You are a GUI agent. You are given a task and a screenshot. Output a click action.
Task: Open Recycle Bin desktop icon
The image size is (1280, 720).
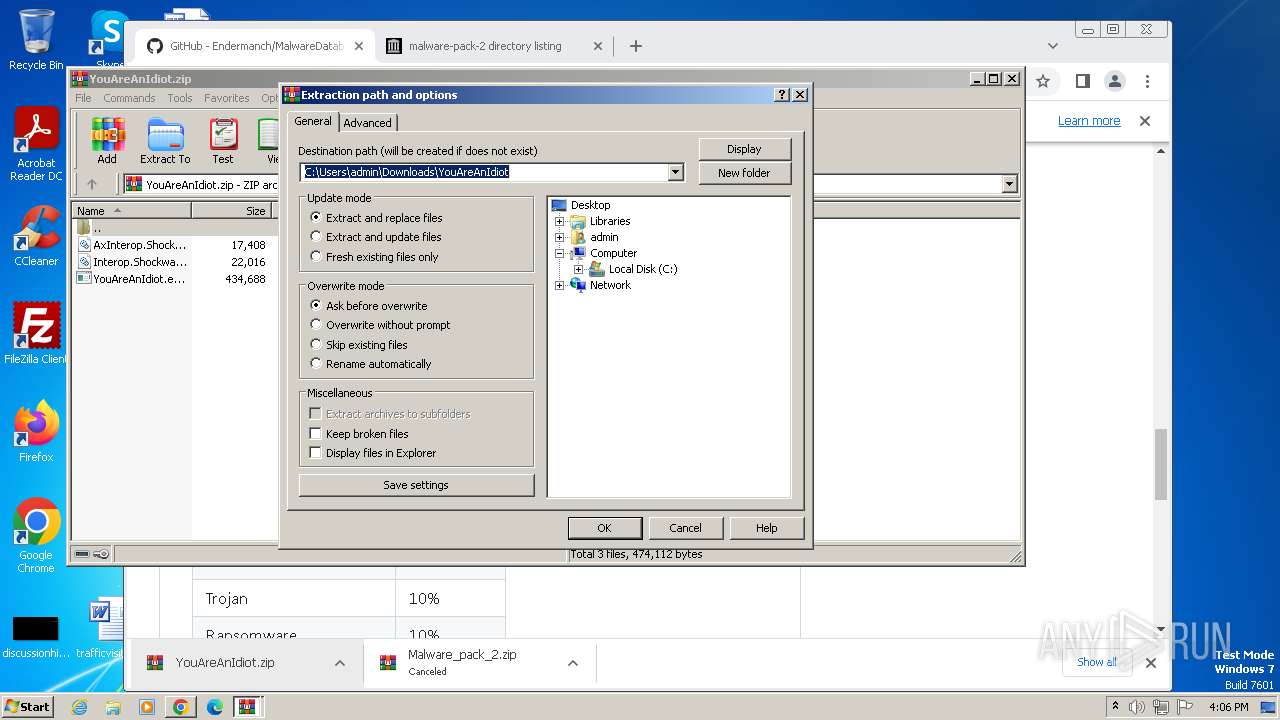click(36, 40)
